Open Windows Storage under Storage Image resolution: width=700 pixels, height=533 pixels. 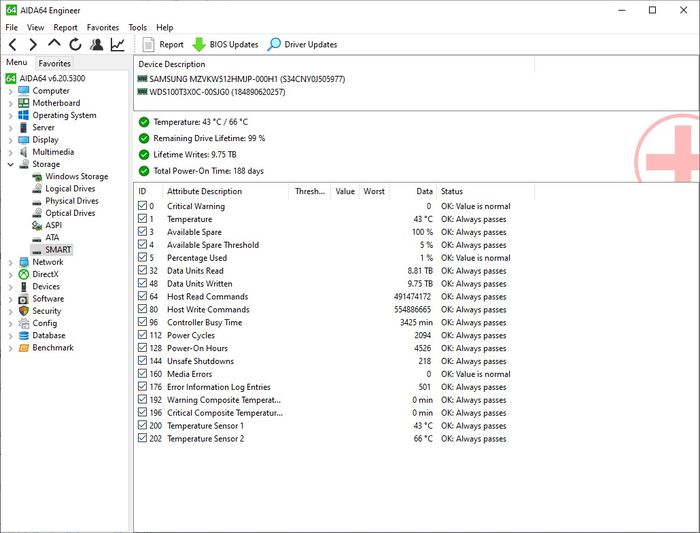click(77, 176)
